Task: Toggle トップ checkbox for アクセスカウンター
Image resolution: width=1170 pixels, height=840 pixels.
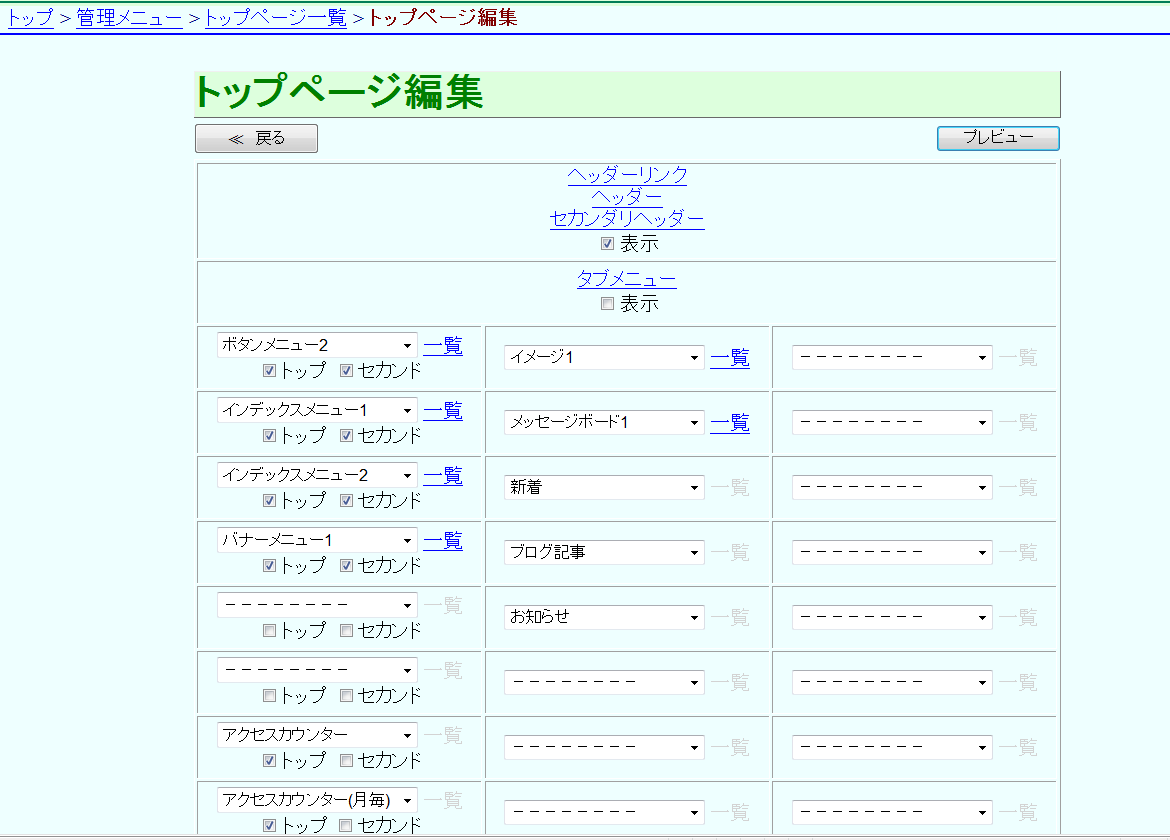Action: point(269,760)
